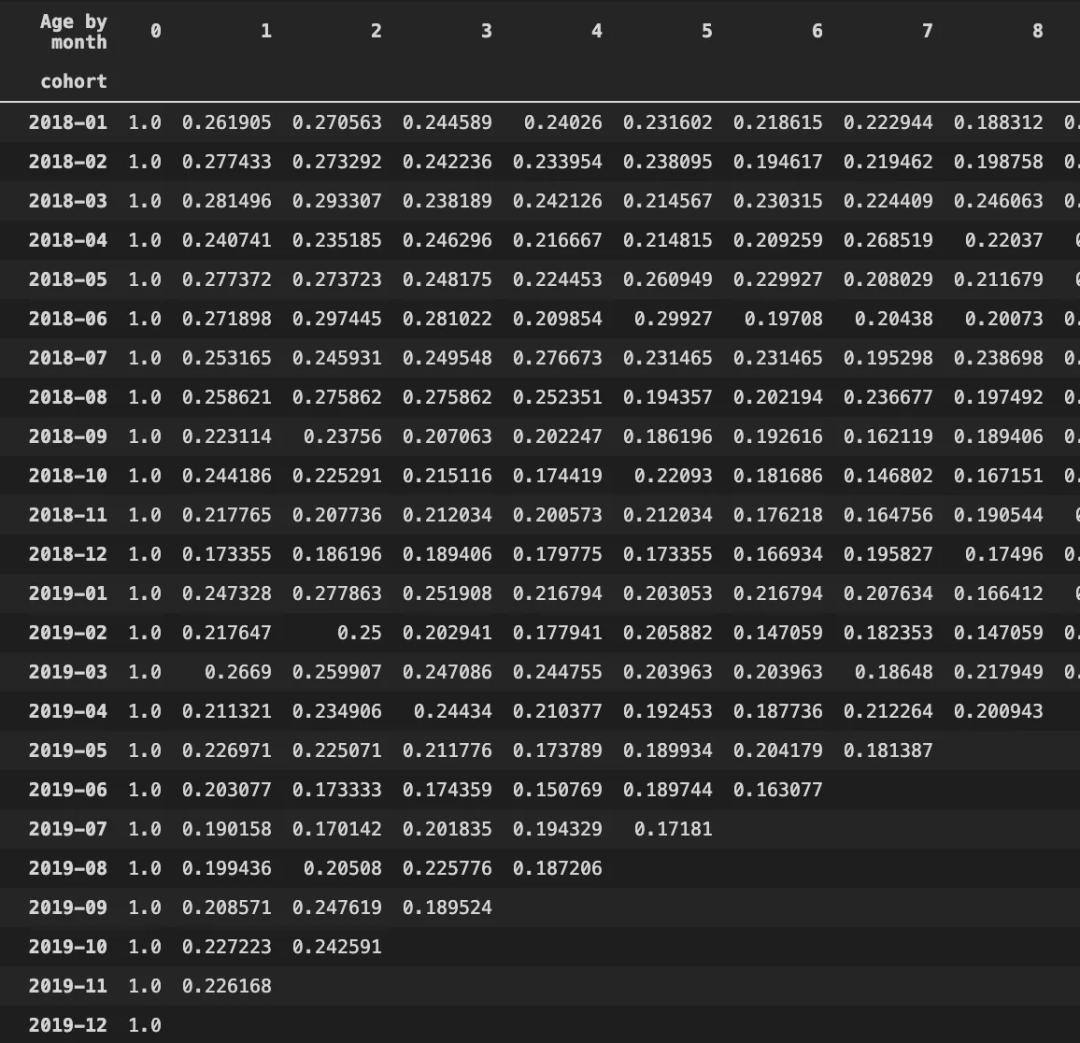
Task: Click cell value 0.268519
Action: [x=888, y=240]
